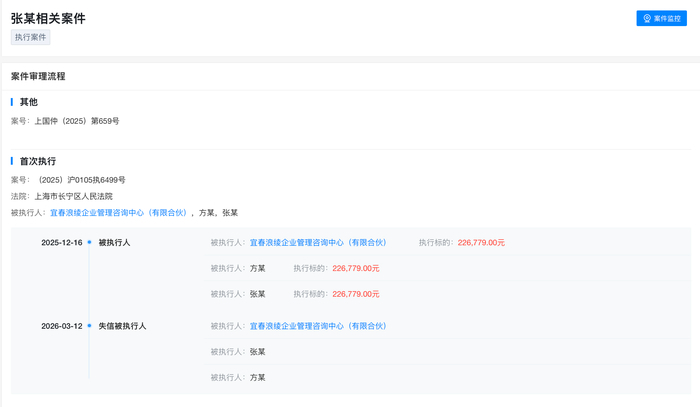This screenshot has height=407, width=700.
Task: Click the 执行案件 tag
Action: click(x=31, y=37)
